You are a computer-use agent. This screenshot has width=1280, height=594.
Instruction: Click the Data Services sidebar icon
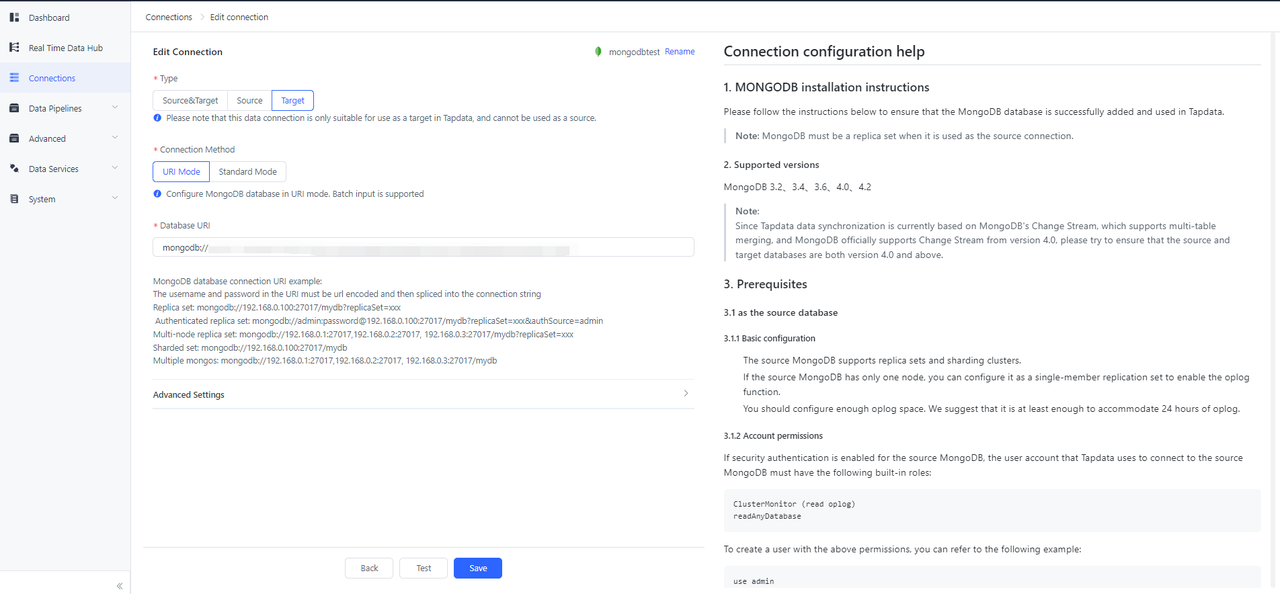pos(14,169)
